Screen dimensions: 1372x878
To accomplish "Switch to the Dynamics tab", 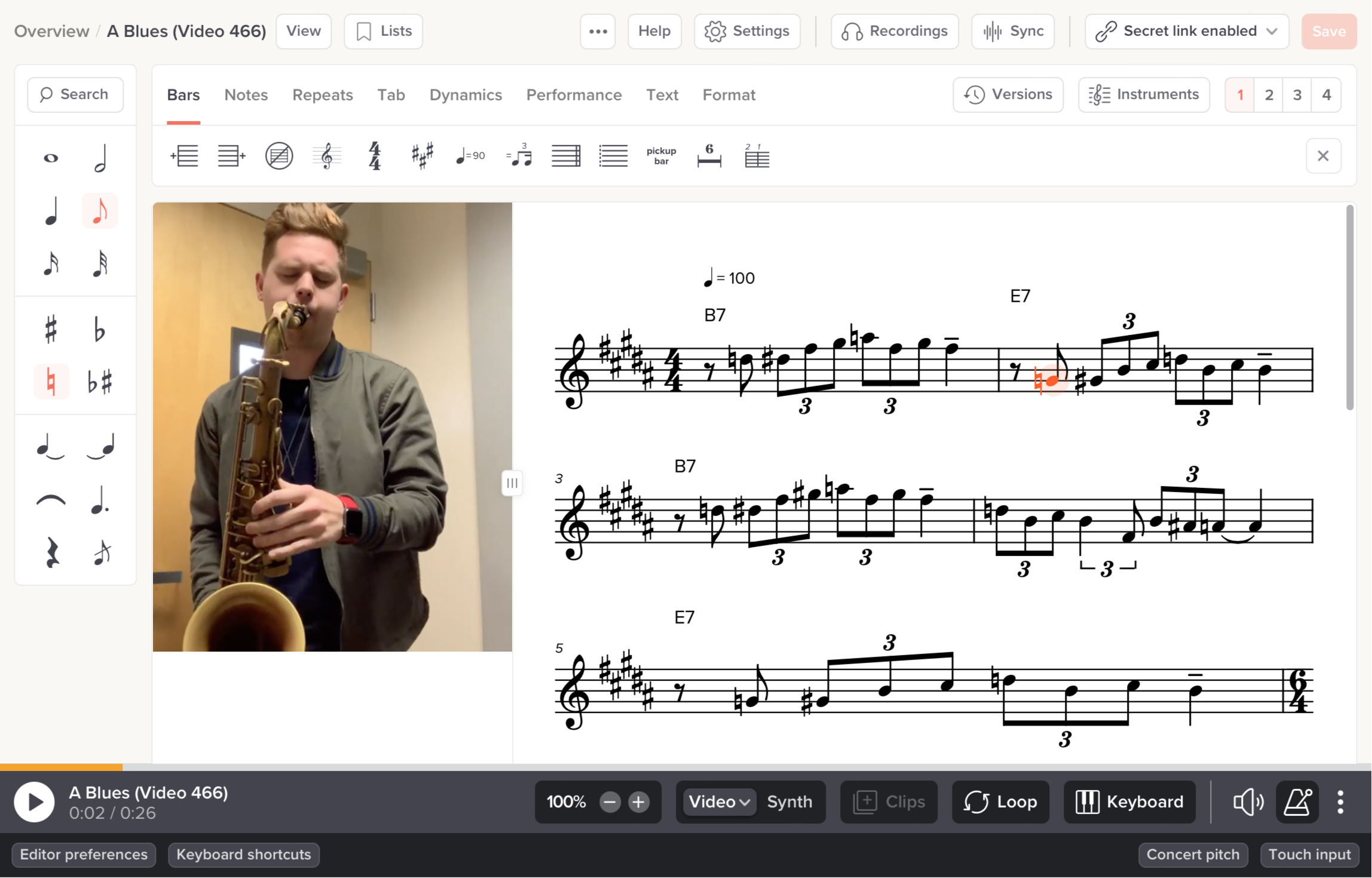I will (465, 94).
